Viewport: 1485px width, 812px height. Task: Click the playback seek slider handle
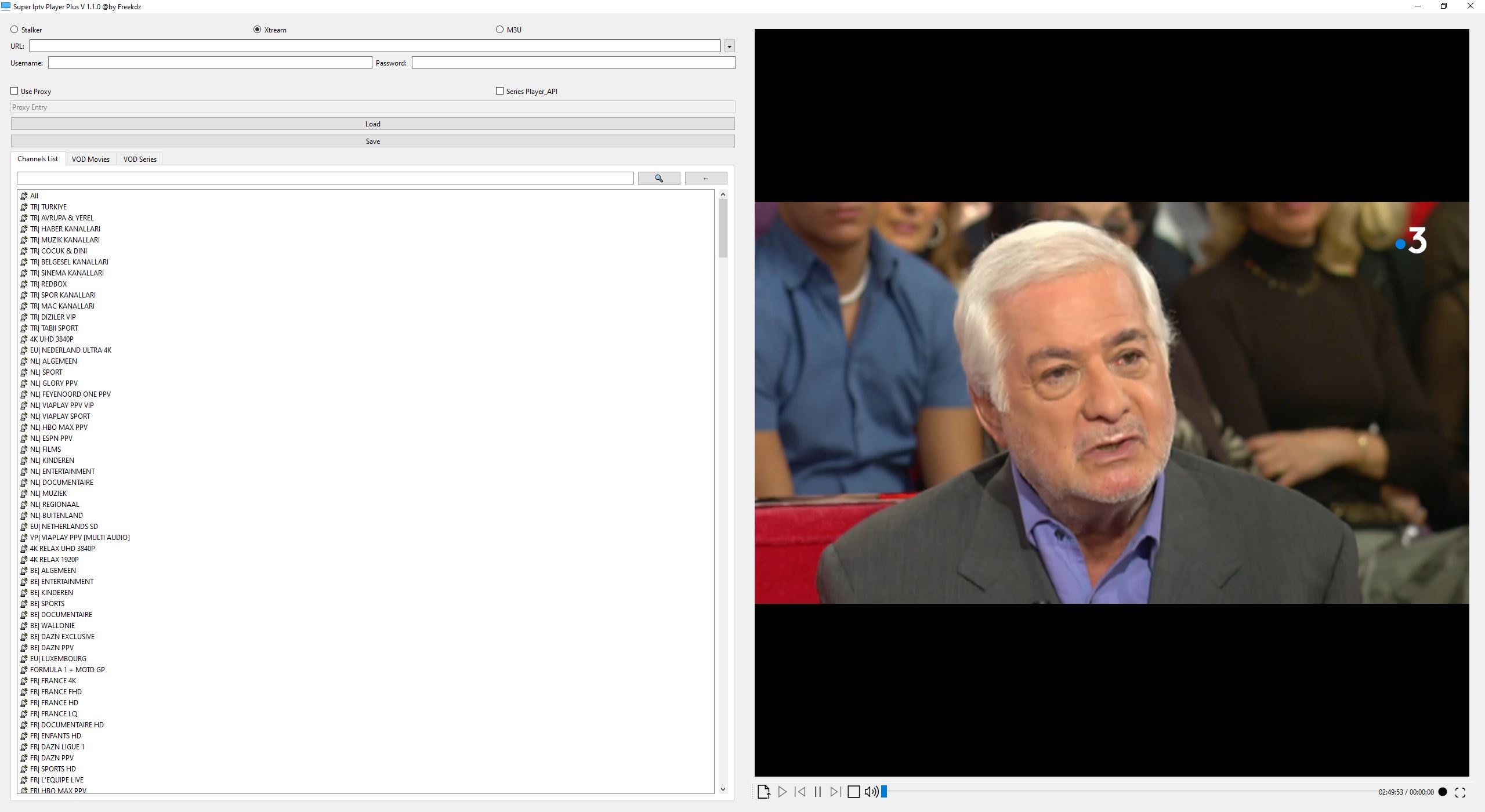pos(884,792)
